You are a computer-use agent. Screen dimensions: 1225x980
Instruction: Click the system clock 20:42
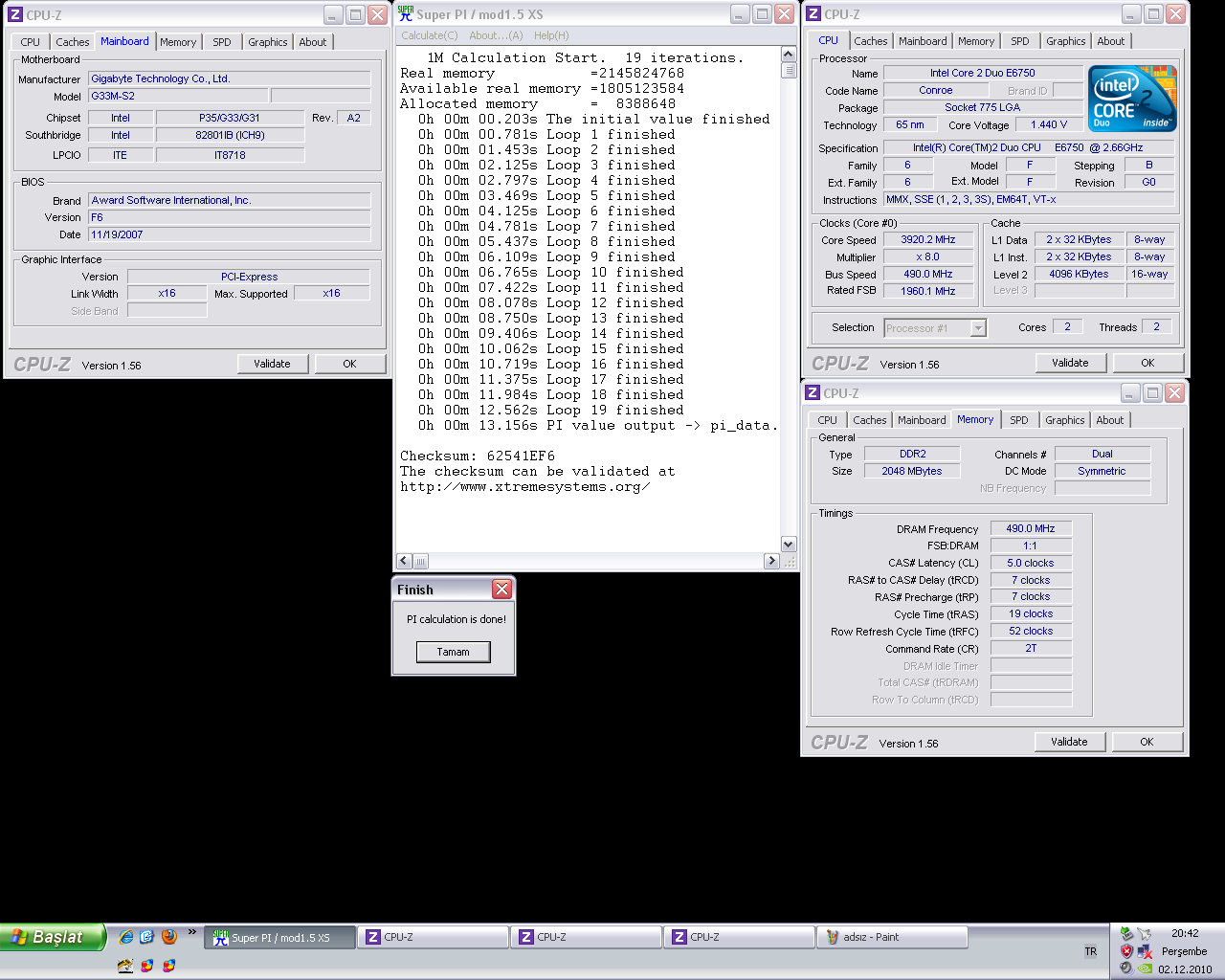pos(1185,933)
